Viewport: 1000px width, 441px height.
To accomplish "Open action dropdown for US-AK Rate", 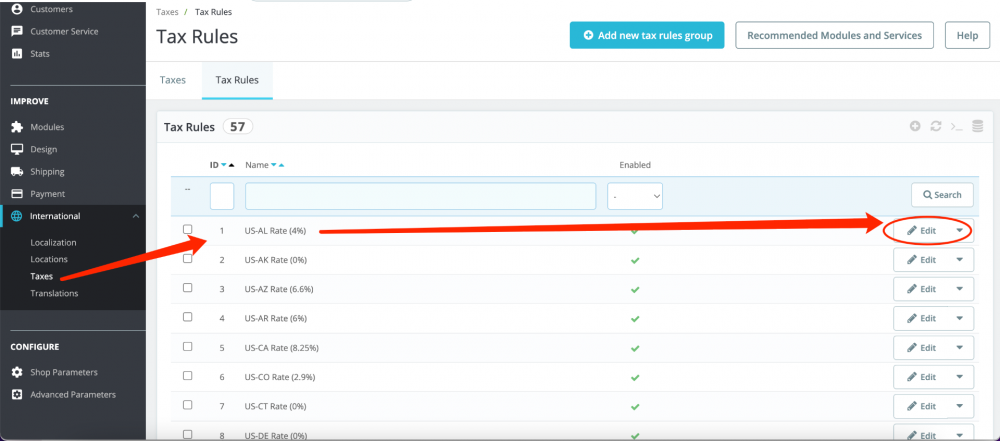I will click(960, 260).
